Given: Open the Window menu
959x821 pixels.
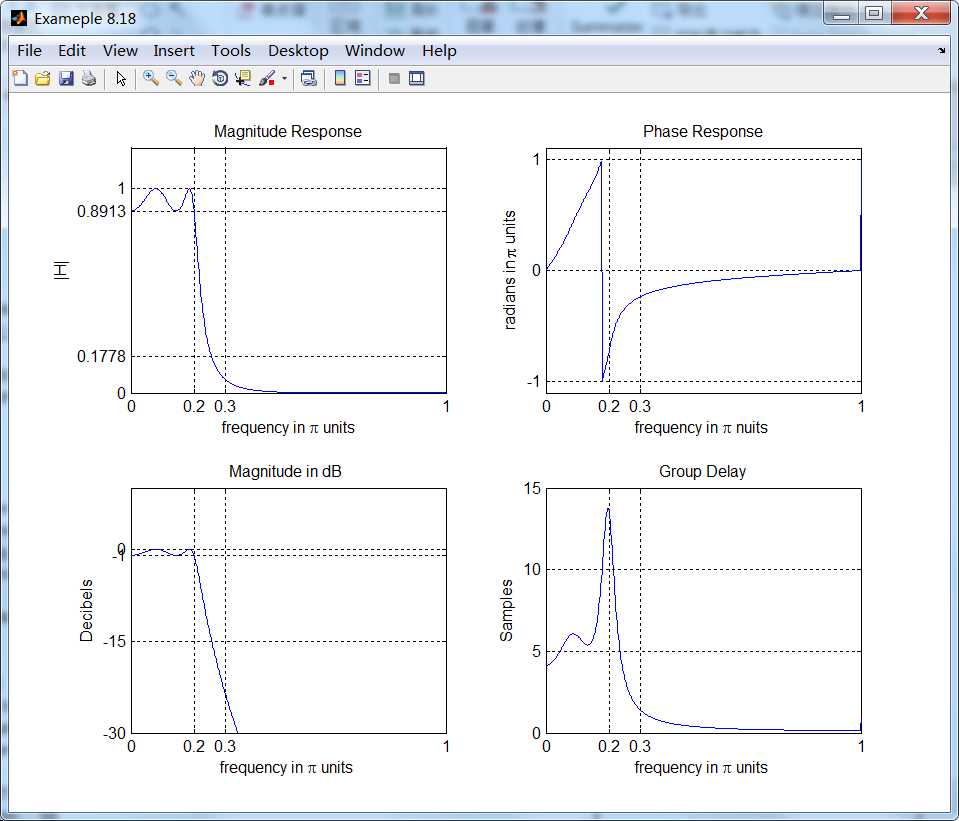Looking at the screenshot, I should tap(374, 51).
